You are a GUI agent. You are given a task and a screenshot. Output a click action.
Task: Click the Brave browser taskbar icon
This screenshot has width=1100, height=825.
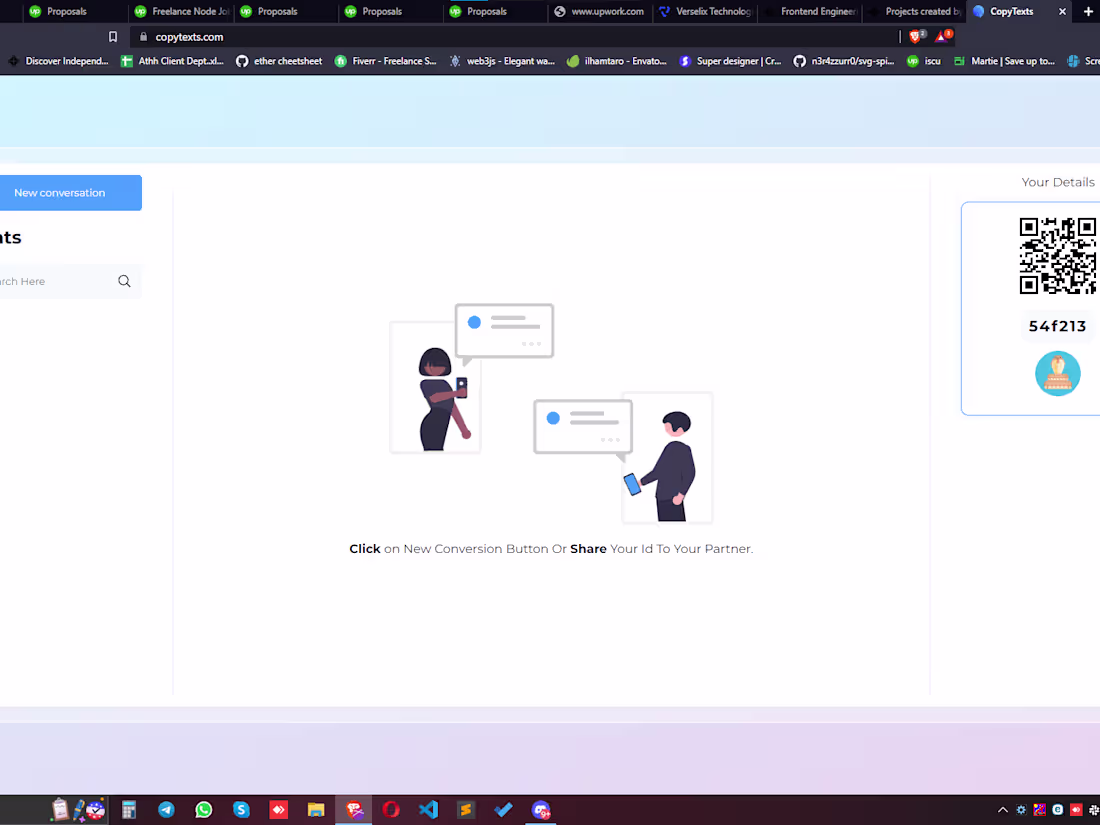[x=354, y=810]
